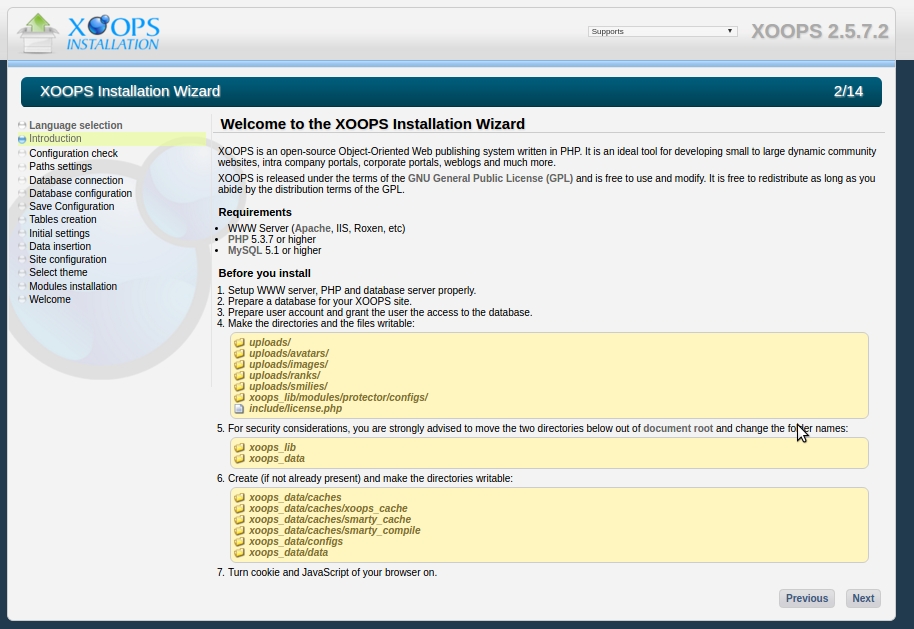
Task: Click folder icon beside xoops_lib/modules/protector/configs/
Action: 239,398
